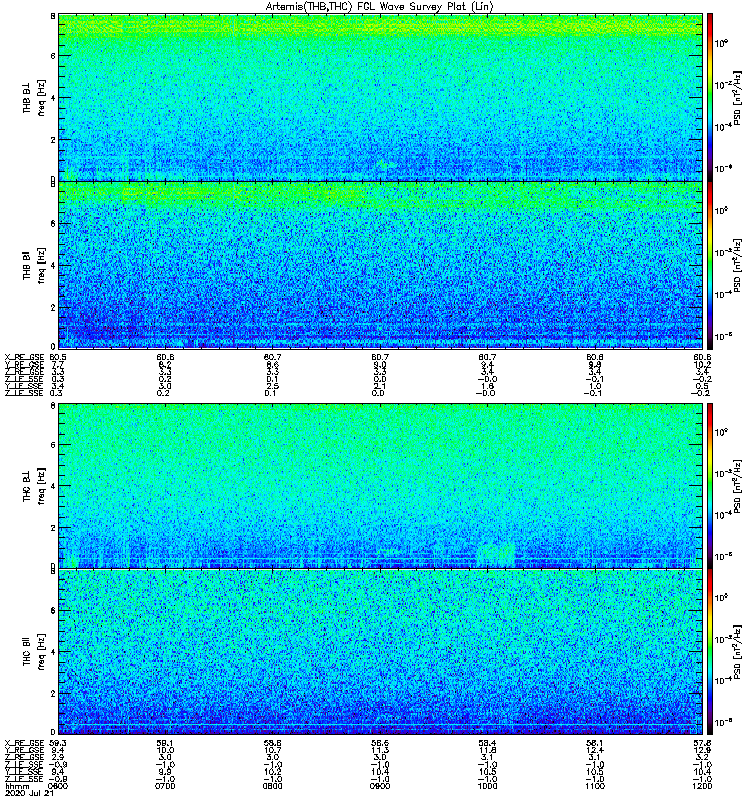Click the 'hhmm' time format label
Image resolution: width=750 pixels, height=800 pixels.
coord(17,786)
